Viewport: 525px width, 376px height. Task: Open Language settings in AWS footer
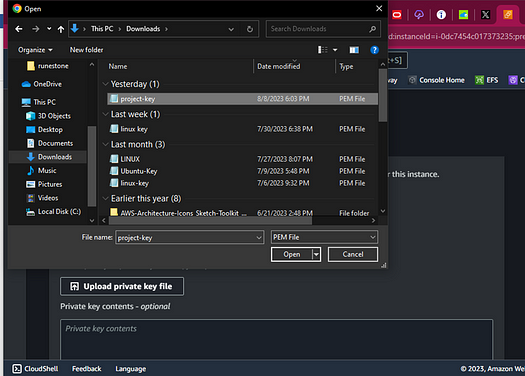tap(131, 369)
